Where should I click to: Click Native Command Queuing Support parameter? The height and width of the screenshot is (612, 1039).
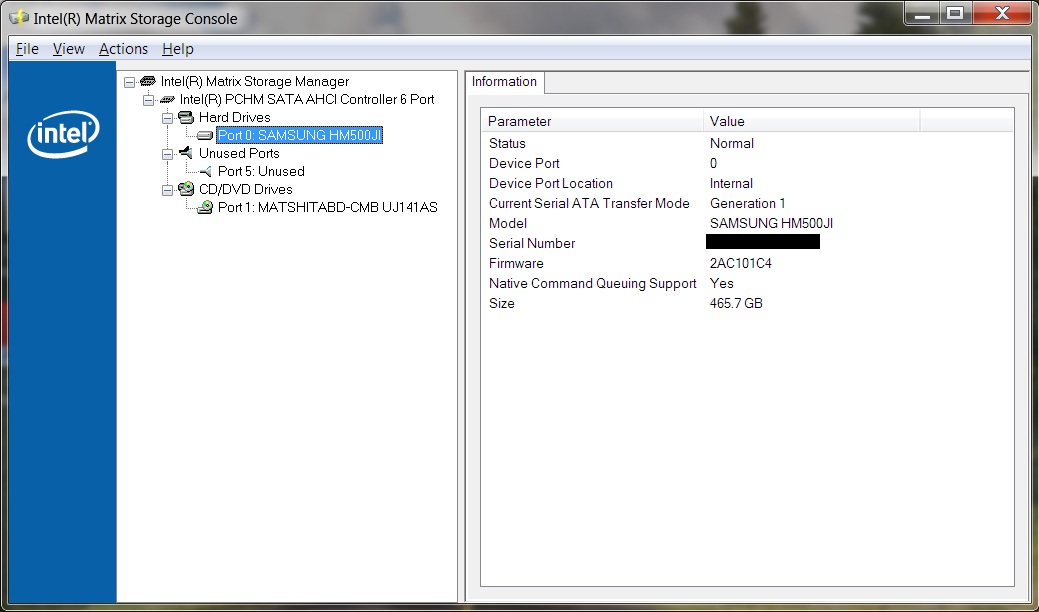592,283
